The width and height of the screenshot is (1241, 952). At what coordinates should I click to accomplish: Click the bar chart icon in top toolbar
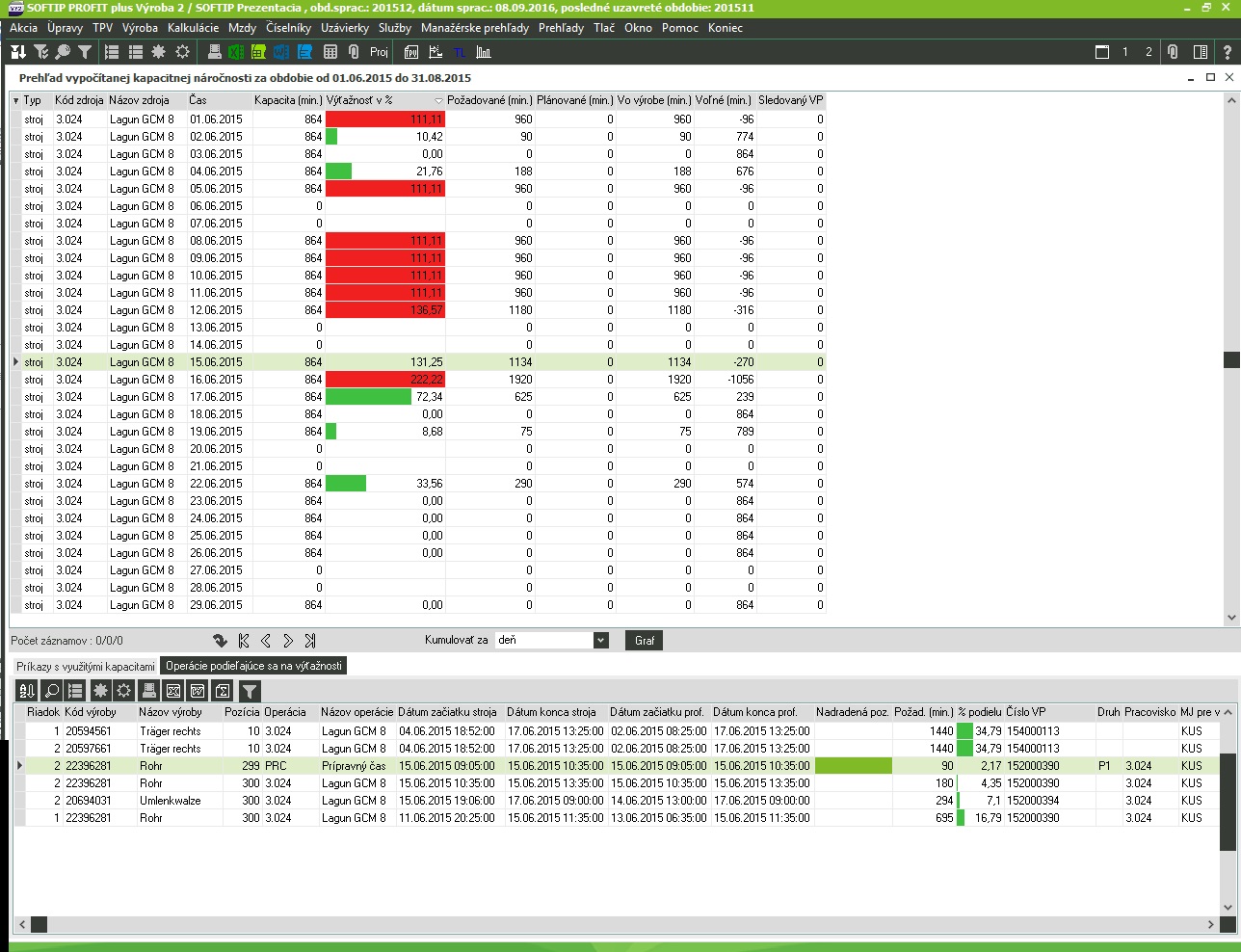coord(484,52)
